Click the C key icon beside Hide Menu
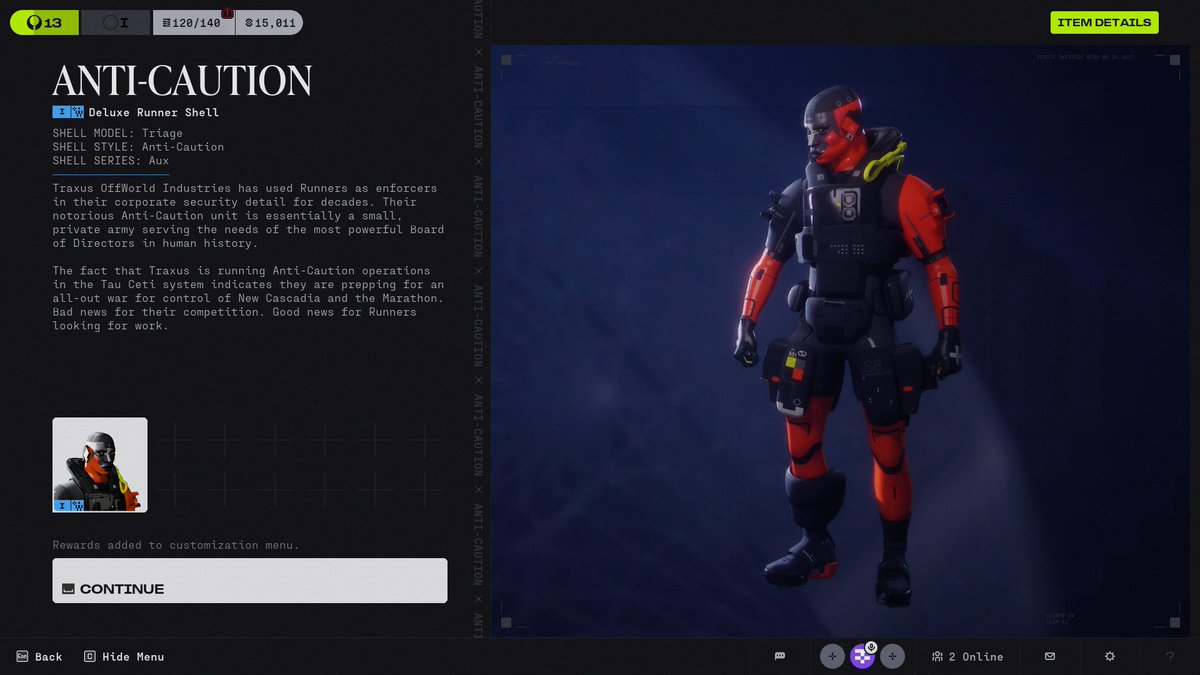This screenshot has width=1200, height=675. [x=90, y=657]
